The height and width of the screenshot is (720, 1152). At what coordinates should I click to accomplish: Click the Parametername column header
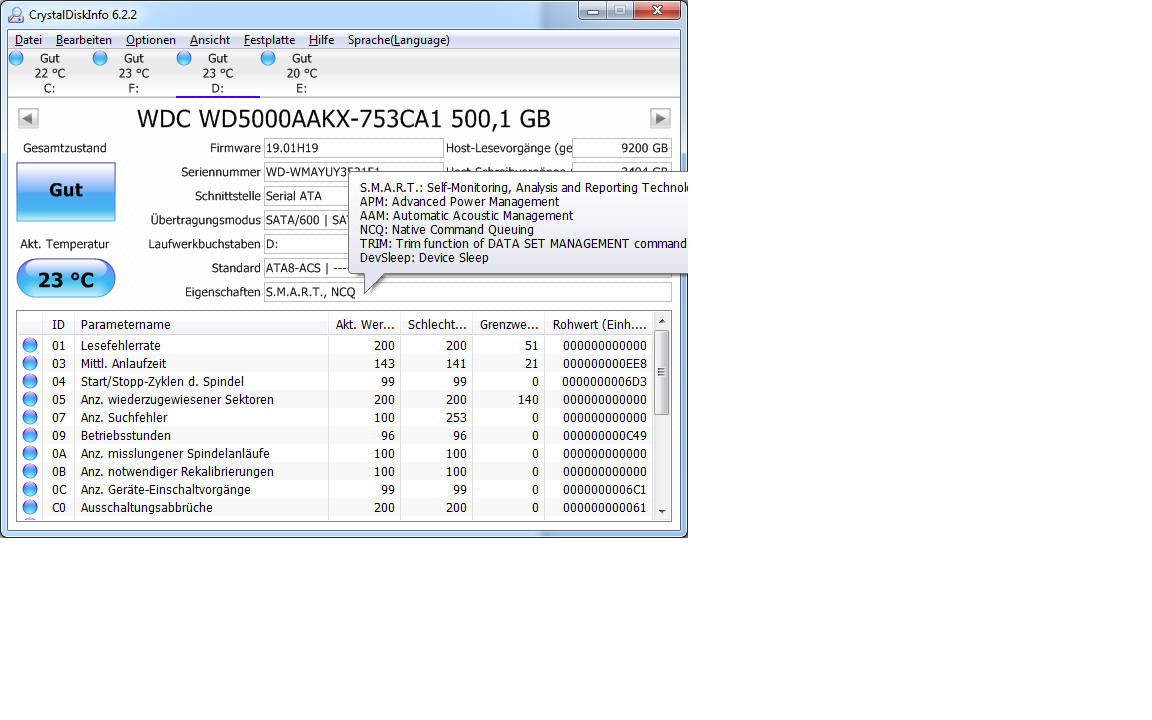(201, 325)
